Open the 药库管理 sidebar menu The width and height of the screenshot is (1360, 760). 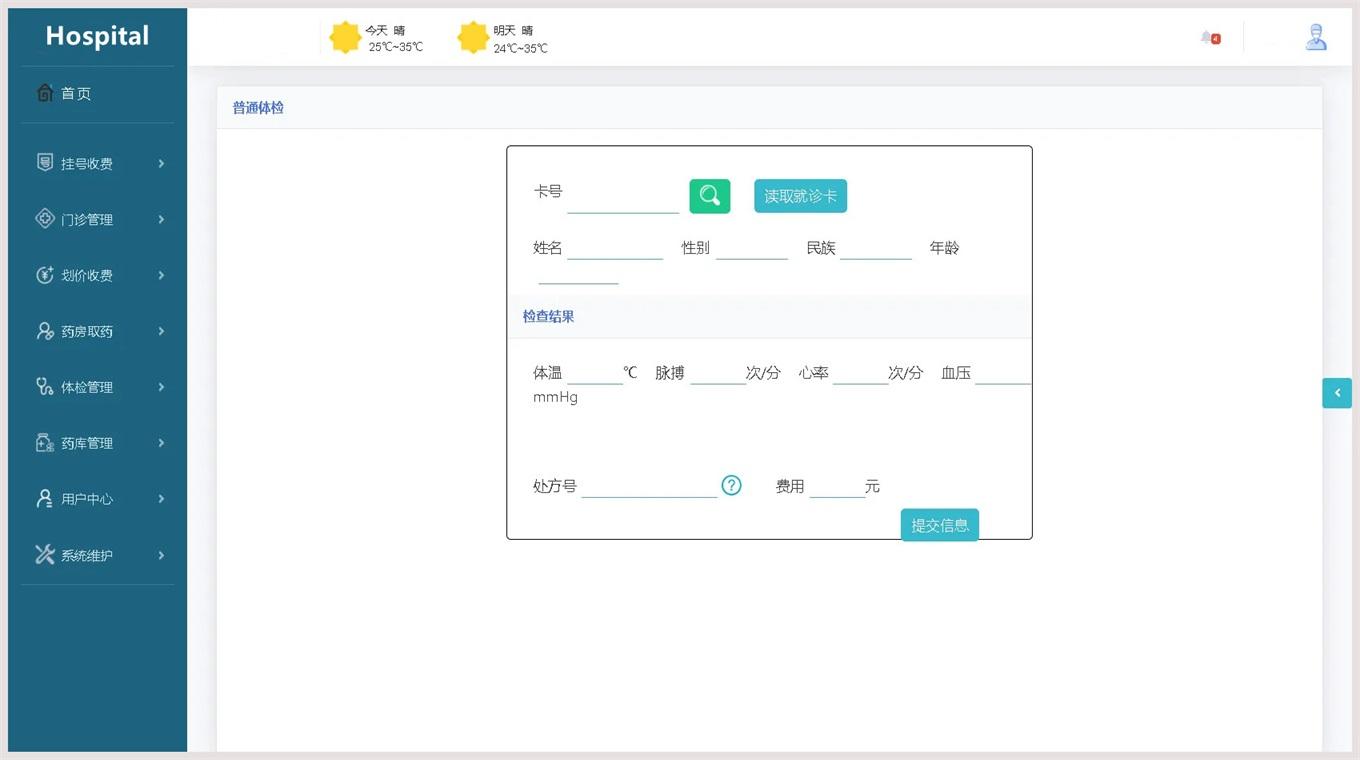click(x=87, y=443)
